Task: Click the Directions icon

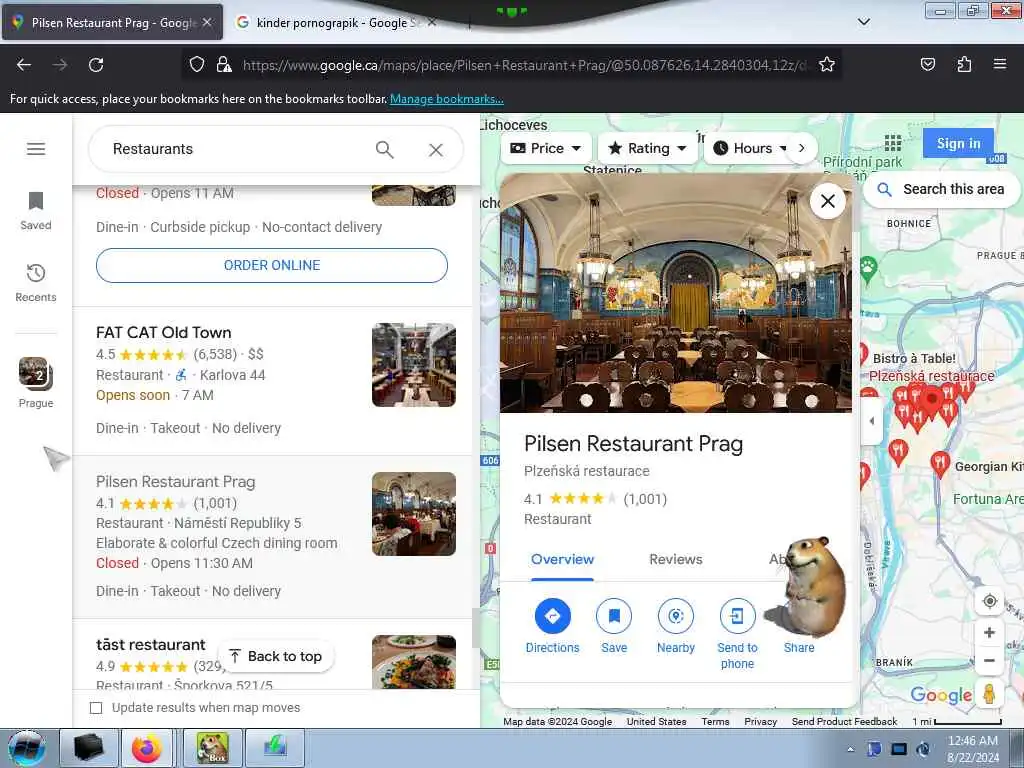Action: click(552, 616)
